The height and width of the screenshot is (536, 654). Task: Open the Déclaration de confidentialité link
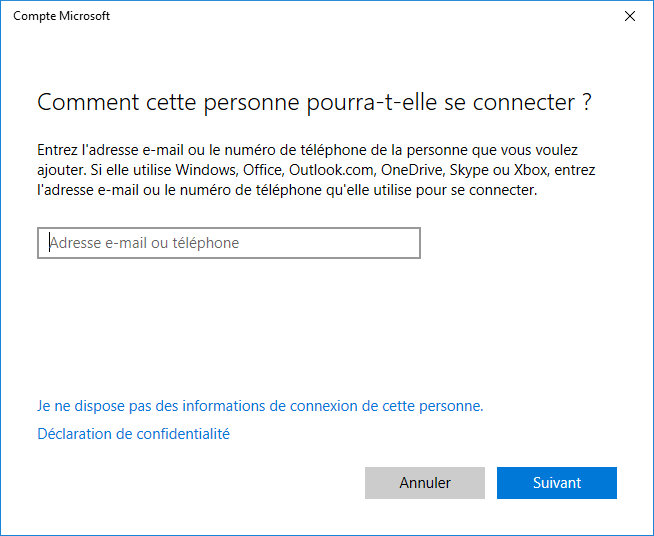[x=133, y=434]
